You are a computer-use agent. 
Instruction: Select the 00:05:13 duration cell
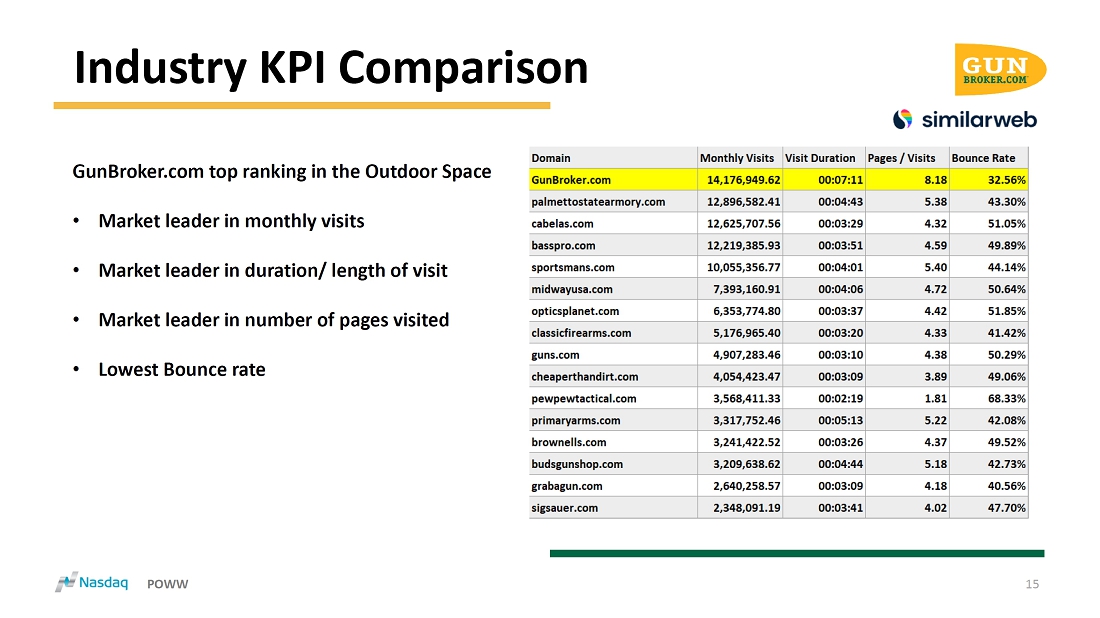(x=824, y=419)
